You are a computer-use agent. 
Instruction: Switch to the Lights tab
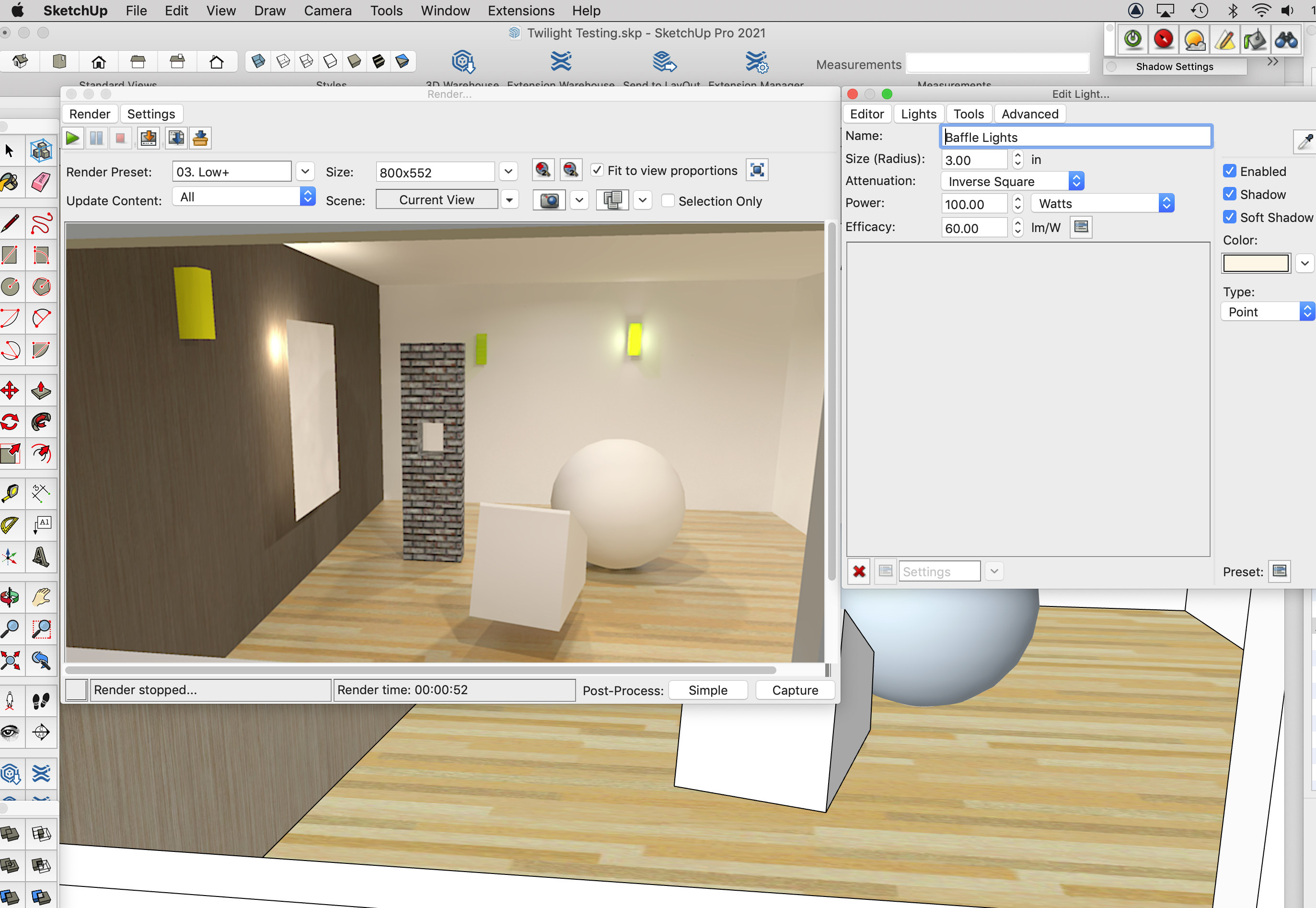click(x=919, y=114)
